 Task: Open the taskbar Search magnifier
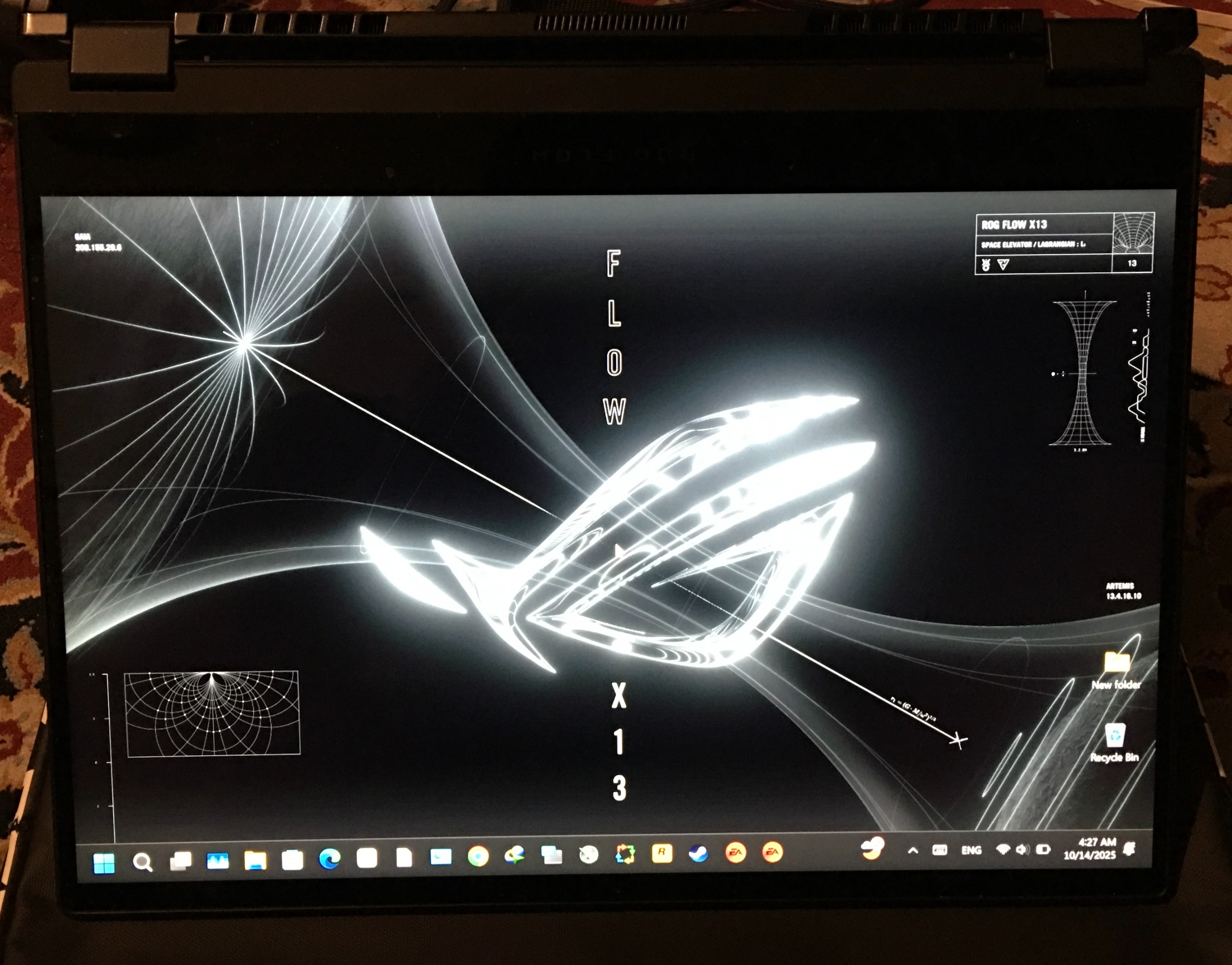pyautogui.click(x=142, y=862)
